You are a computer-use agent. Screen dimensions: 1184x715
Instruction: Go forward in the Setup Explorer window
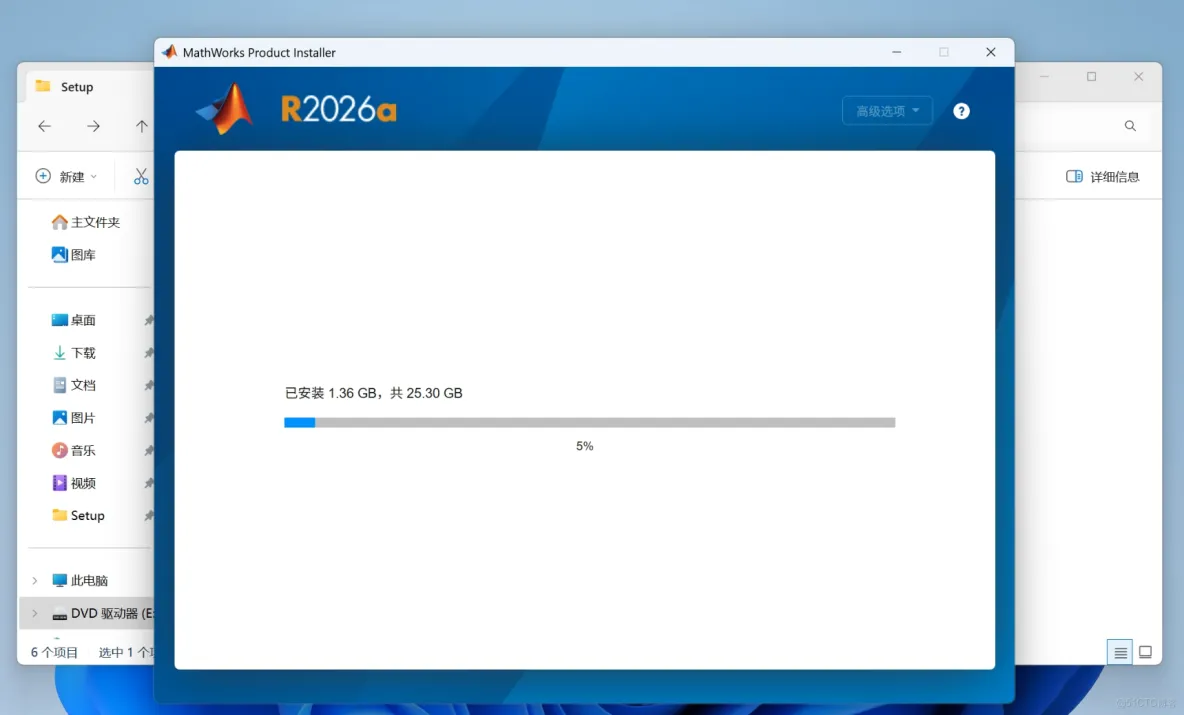[93, 126]
